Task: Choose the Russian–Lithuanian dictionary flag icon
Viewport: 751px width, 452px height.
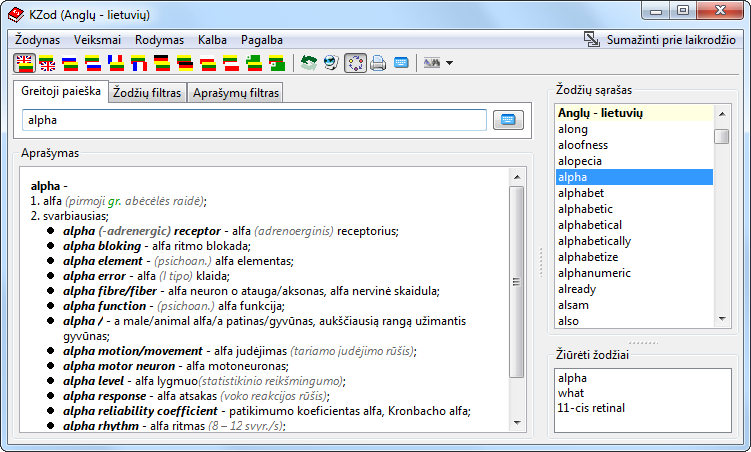Action: (70, 63)
